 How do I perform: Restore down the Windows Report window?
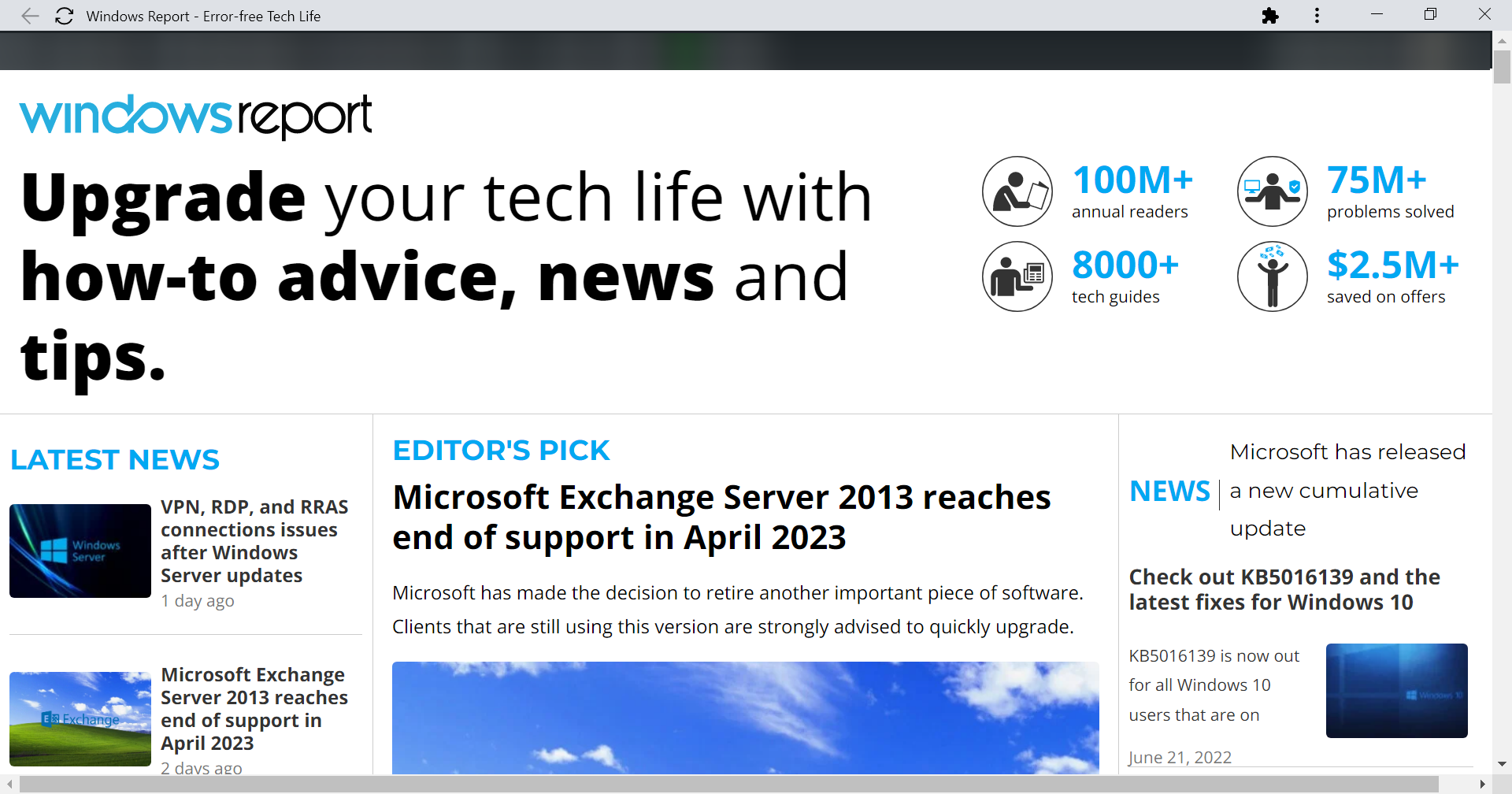tap(1430, 15)
